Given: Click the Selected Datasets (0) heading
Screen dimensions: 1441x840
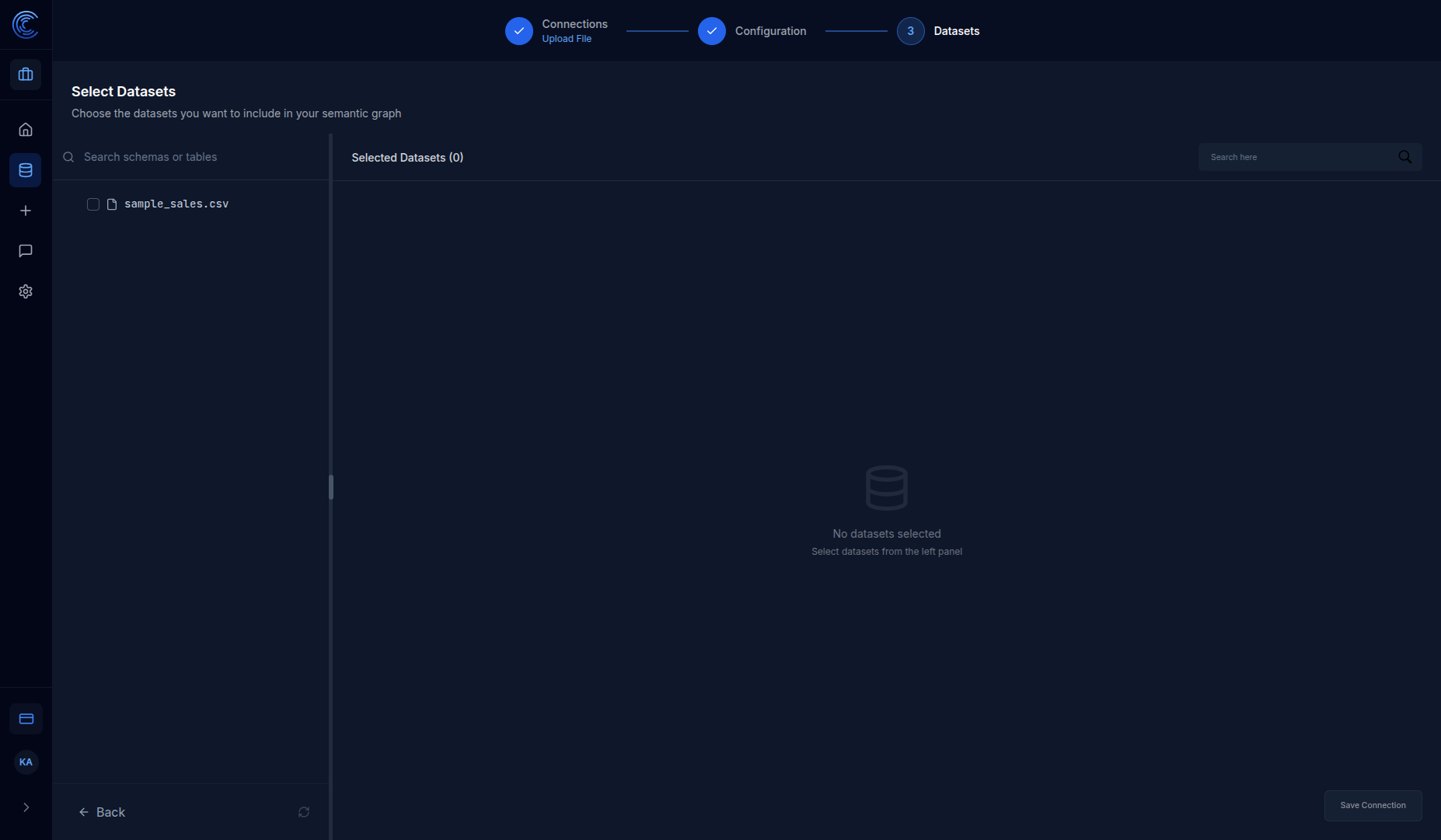Looking at the screenshot, I should pyautogui.click(x=407, y=158).
